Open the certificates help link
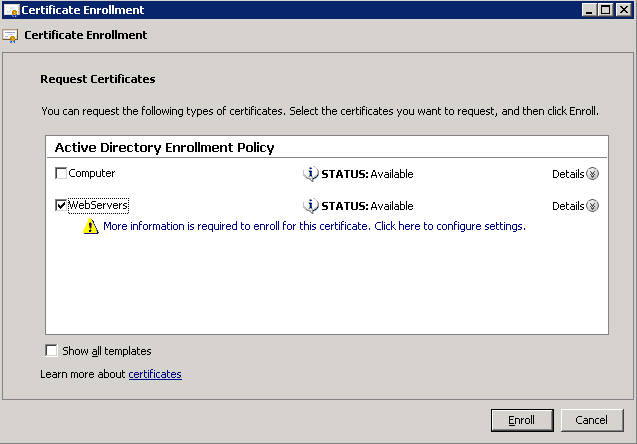Viewport: 637px width, 444px height. 155,374
